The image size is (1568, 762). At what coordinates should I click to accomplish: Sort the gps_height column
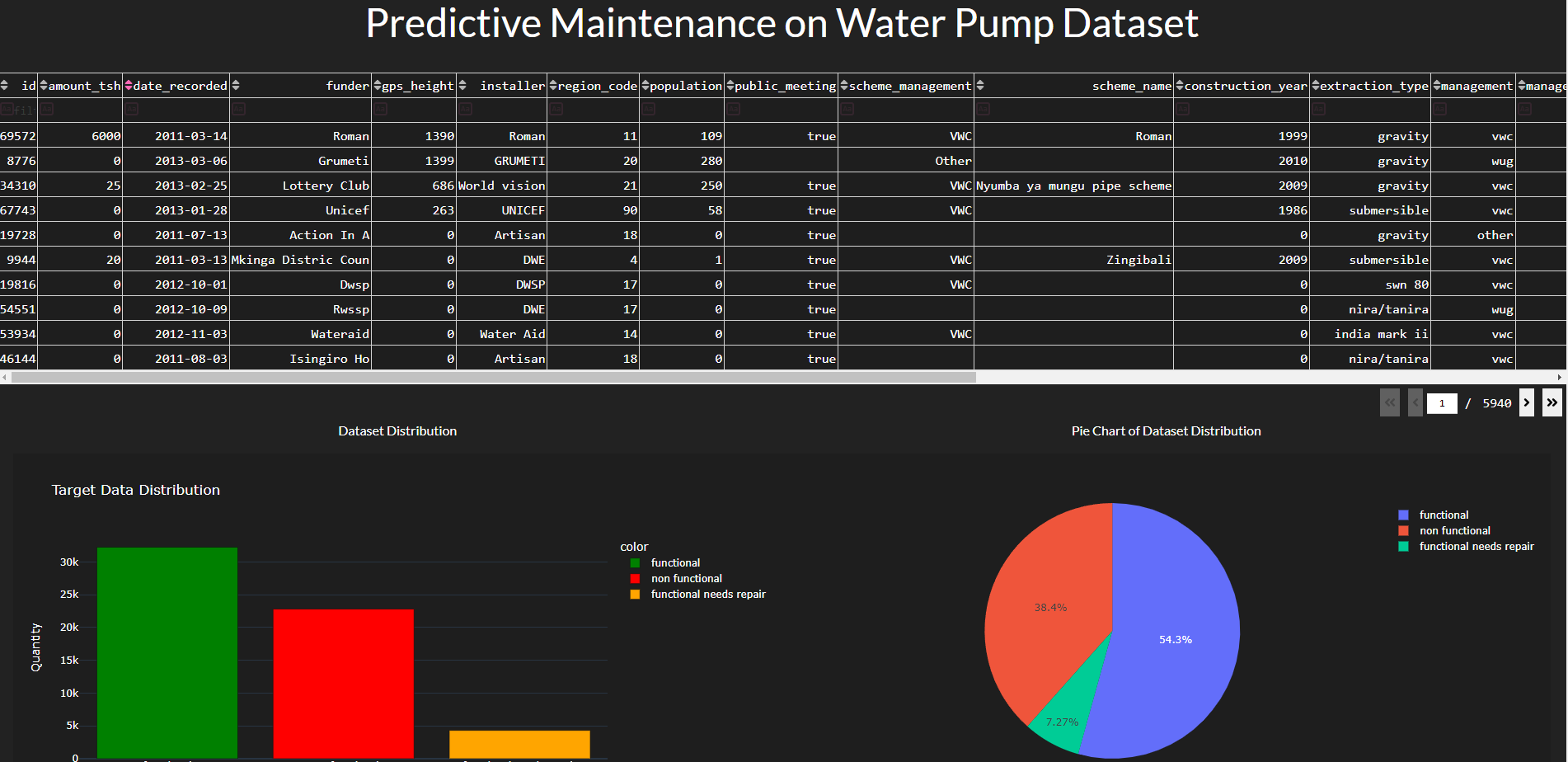tap(377, 85)
